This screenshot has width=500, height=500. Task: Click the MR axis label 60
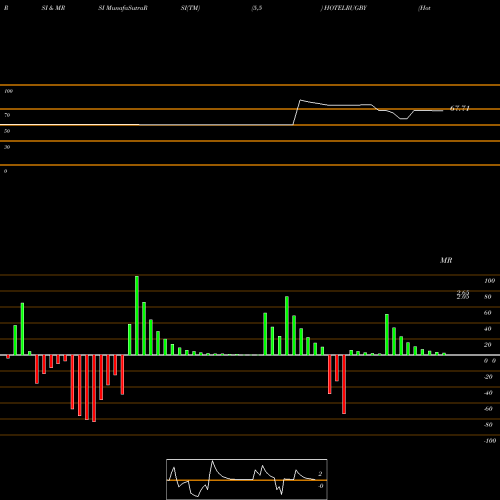tap(488, 313)
